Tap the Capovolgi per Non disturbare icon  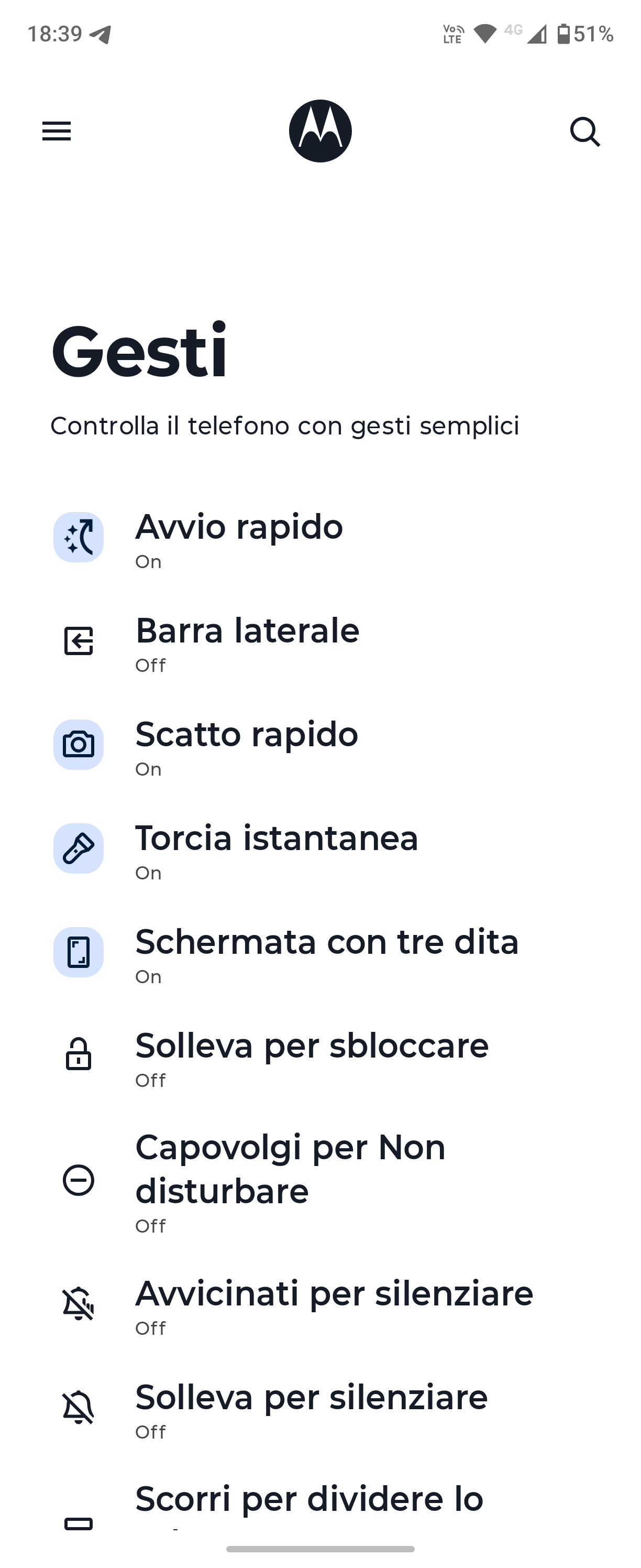pos(79,1180)
